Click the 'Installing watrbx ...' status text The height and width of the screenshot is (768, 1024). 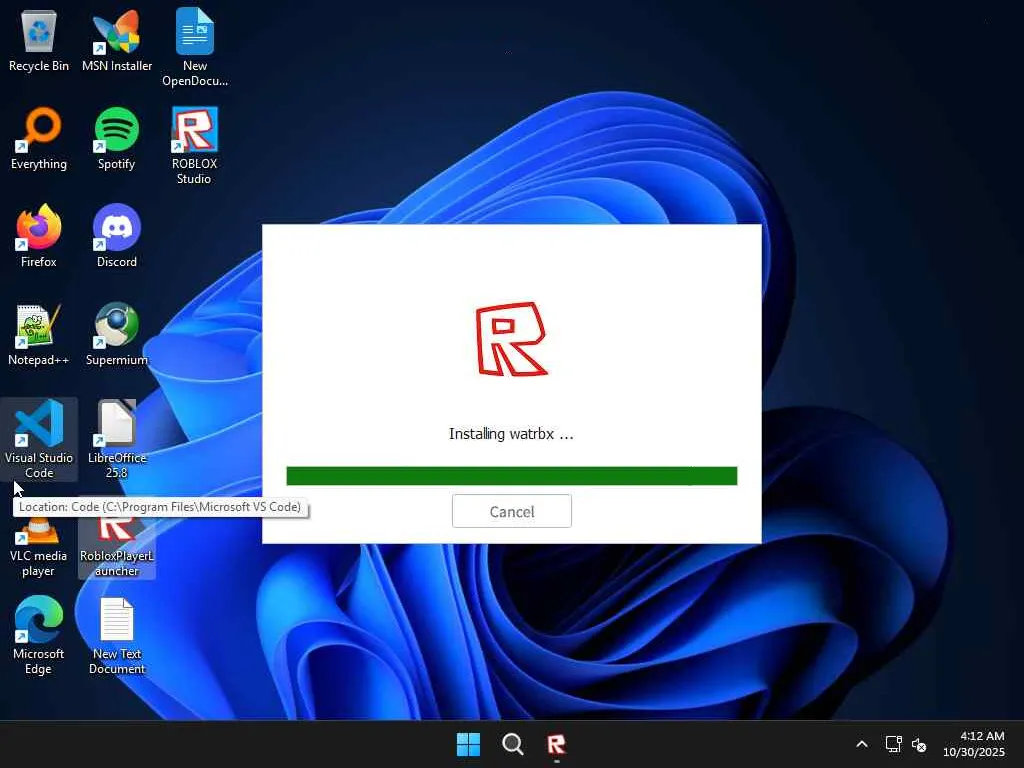[x=511, y=434]
